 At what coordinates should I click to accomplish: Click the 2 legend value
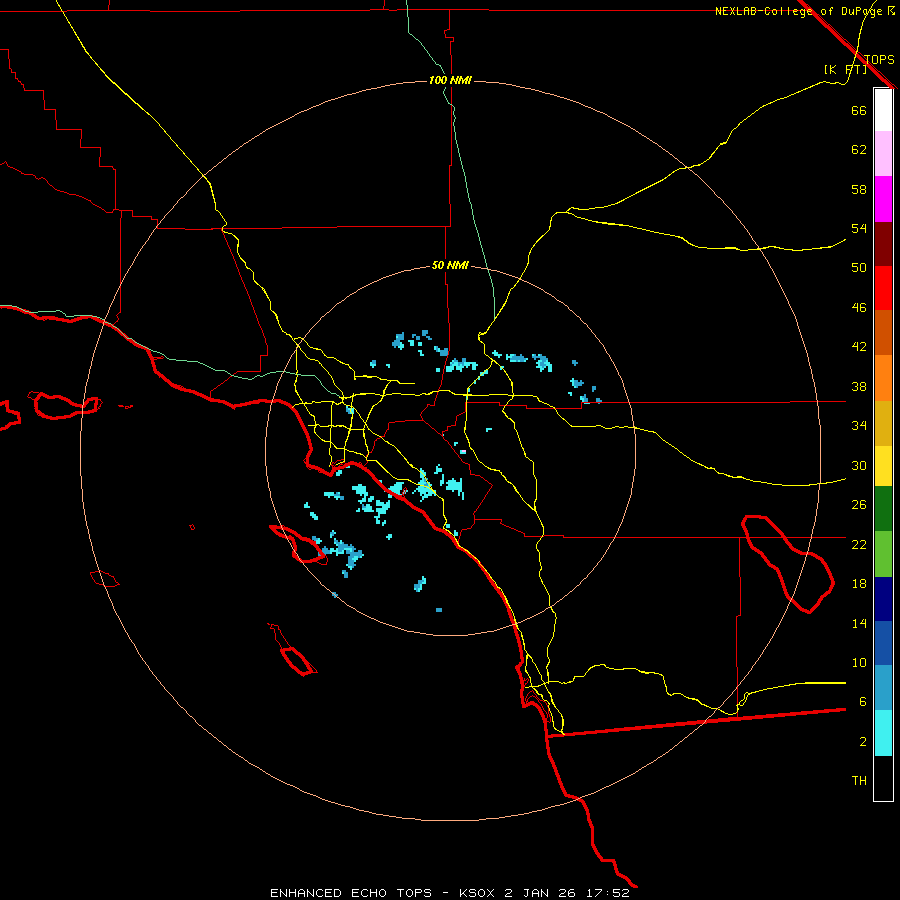click(x=862, y=742)
